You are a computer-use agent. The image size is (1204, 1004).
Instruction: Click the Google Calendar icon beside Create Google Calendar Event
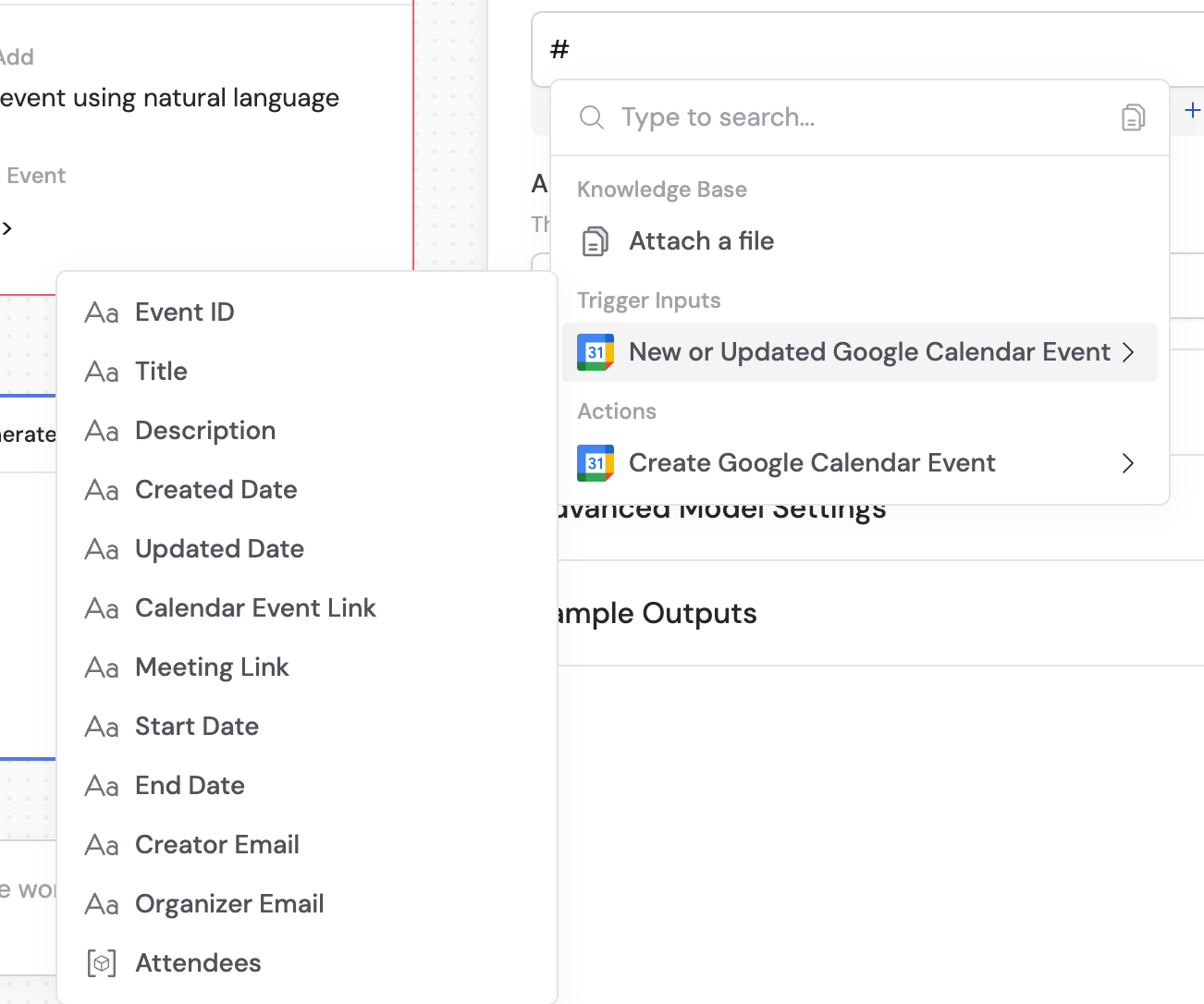point(595,463)
